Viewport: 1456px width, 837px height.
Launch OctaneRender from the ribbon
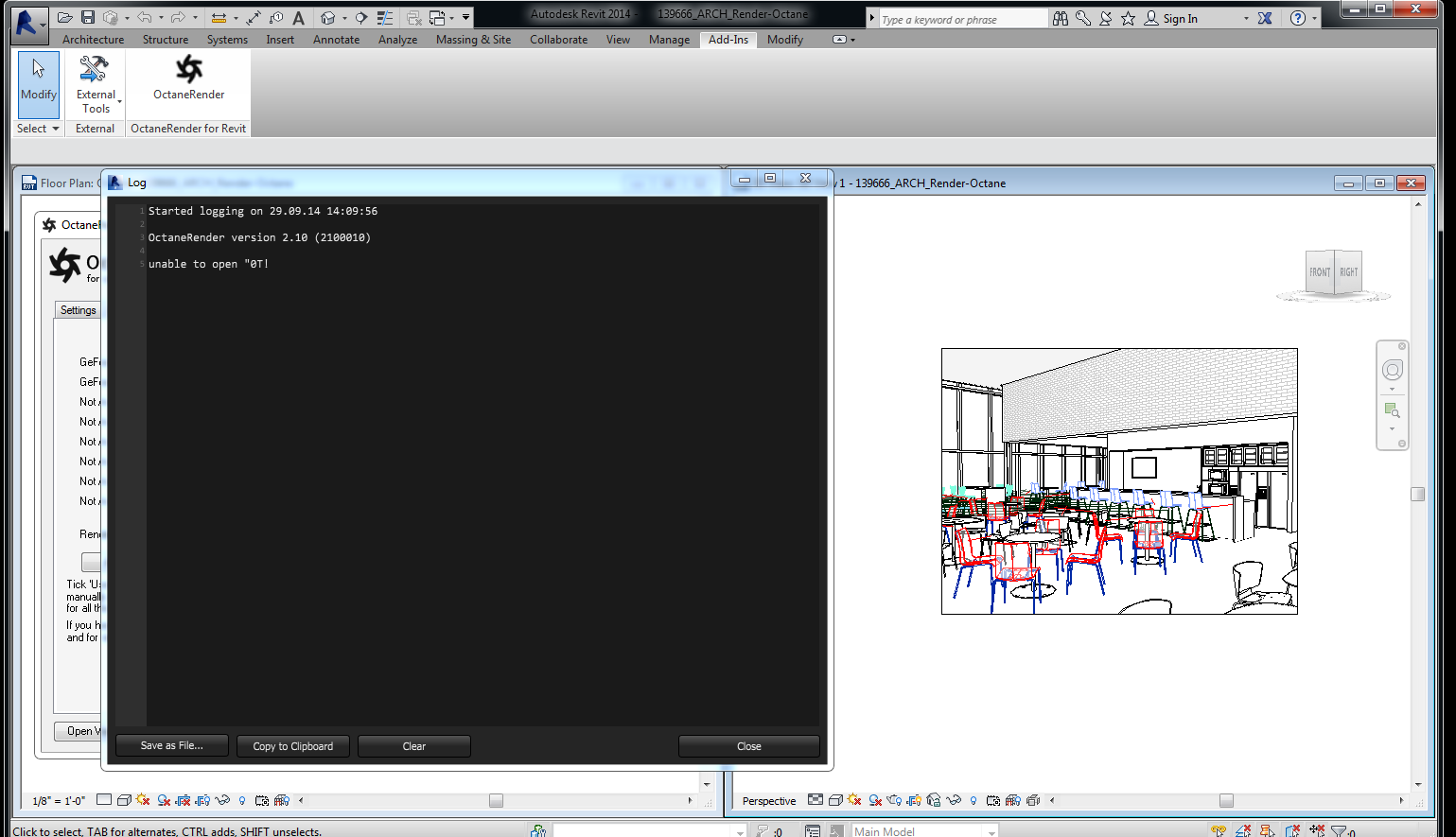pyautogui.click(x=189, y=78)
